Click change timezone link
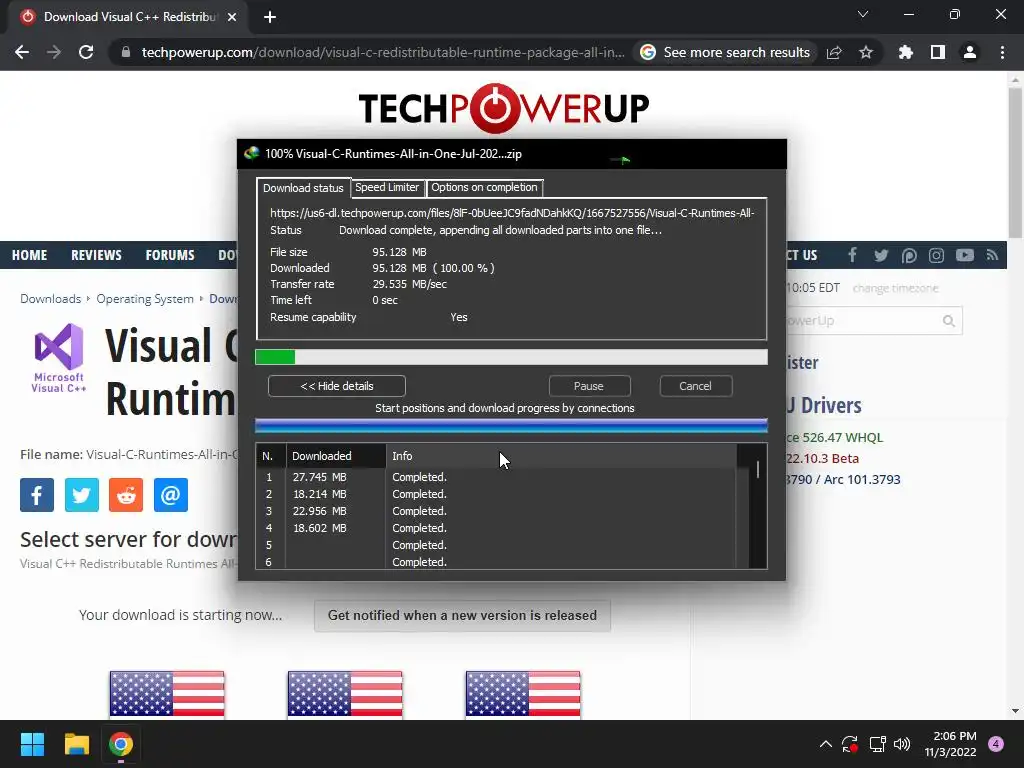 (x=895, y=288)
